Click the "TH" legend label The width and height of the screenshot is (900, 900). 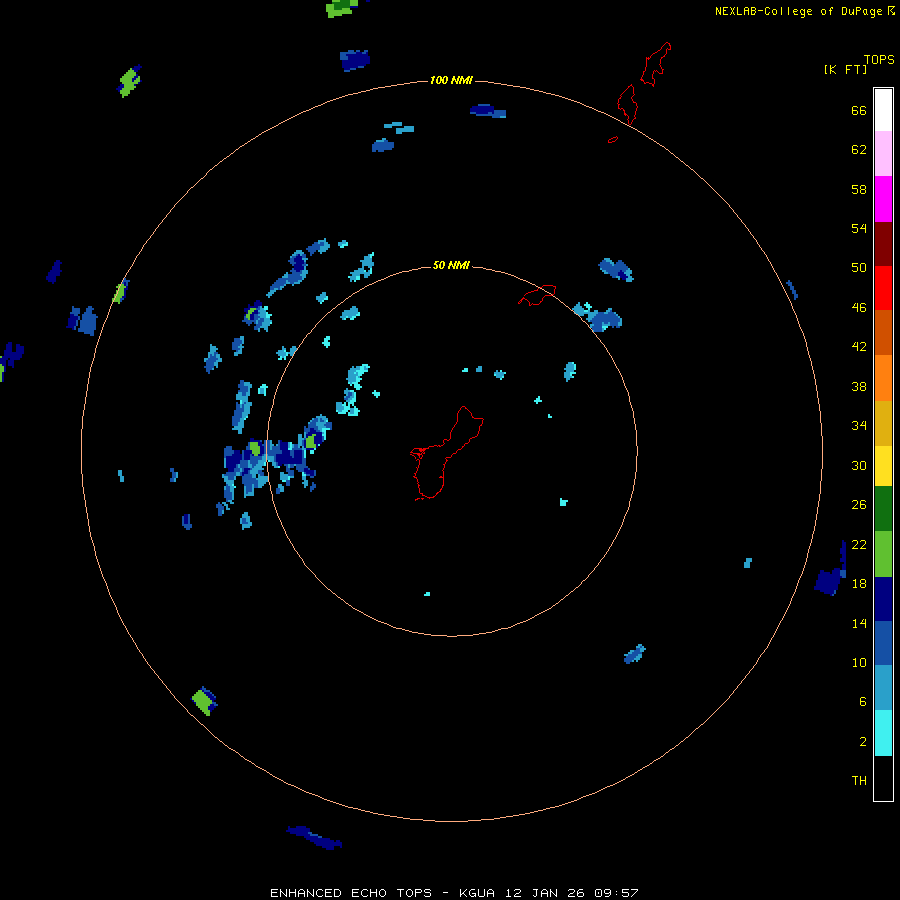click(x=859, y=781)
